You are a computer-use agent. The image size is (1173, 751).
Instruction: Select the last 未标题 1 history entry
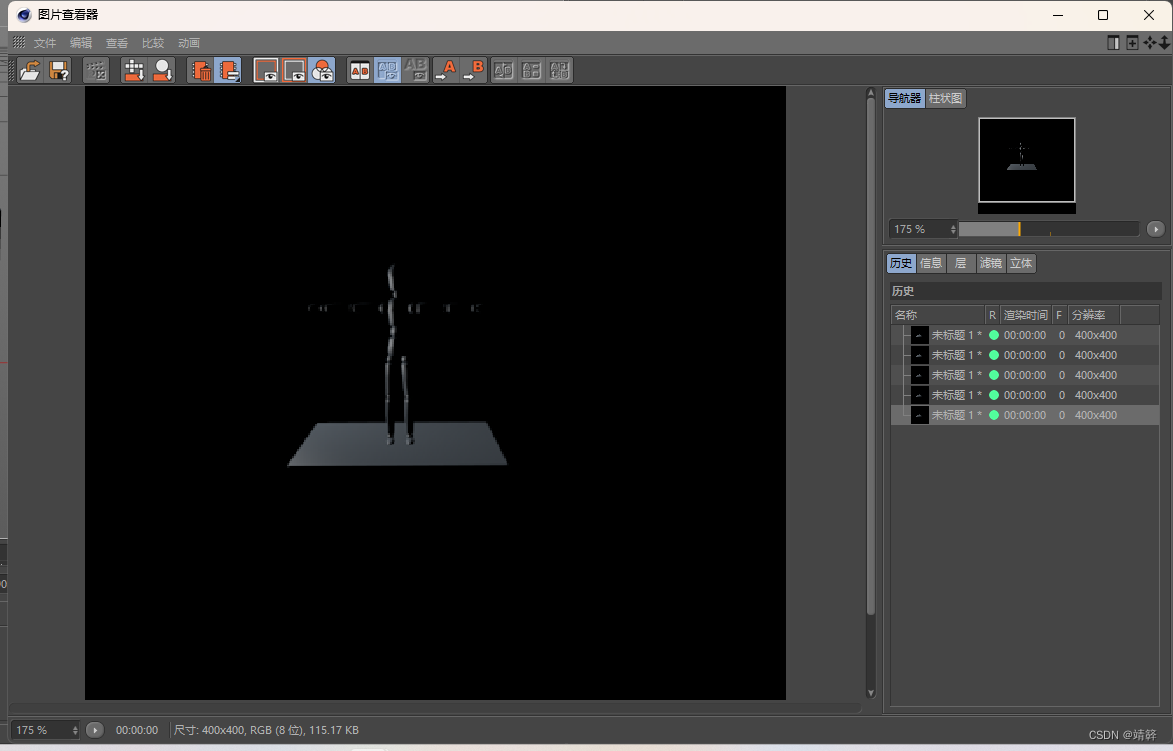coord(955,415)
